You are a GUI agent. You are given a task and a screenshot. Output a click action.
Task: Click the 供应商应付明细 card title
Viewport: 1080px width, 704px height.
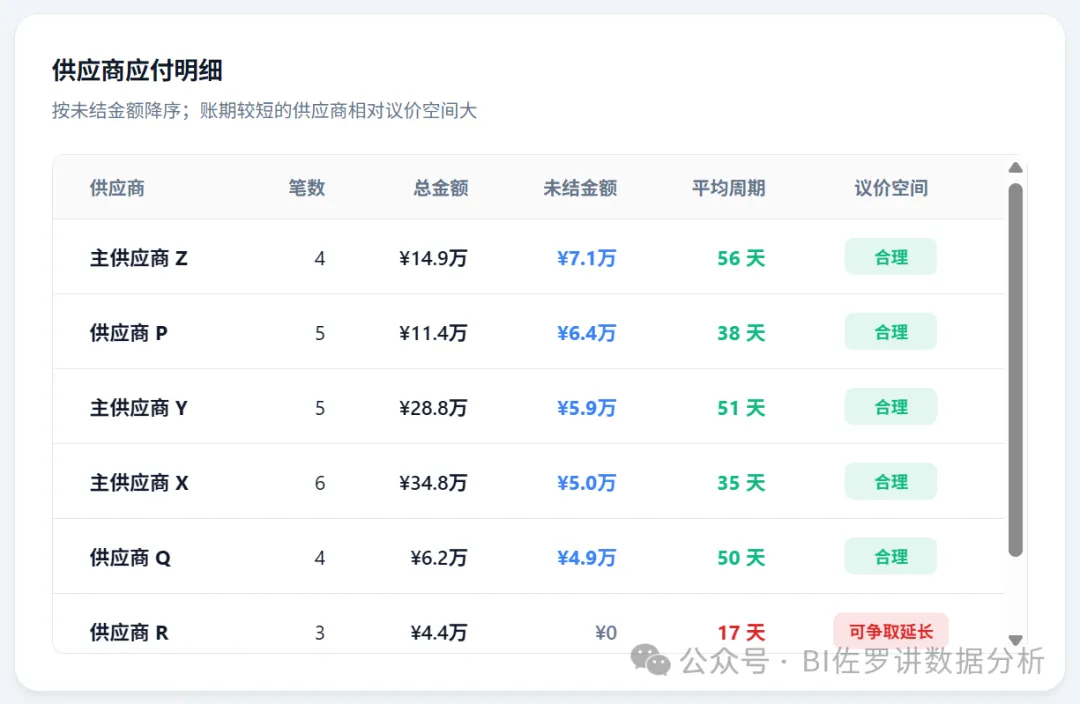tap(137, 70)
